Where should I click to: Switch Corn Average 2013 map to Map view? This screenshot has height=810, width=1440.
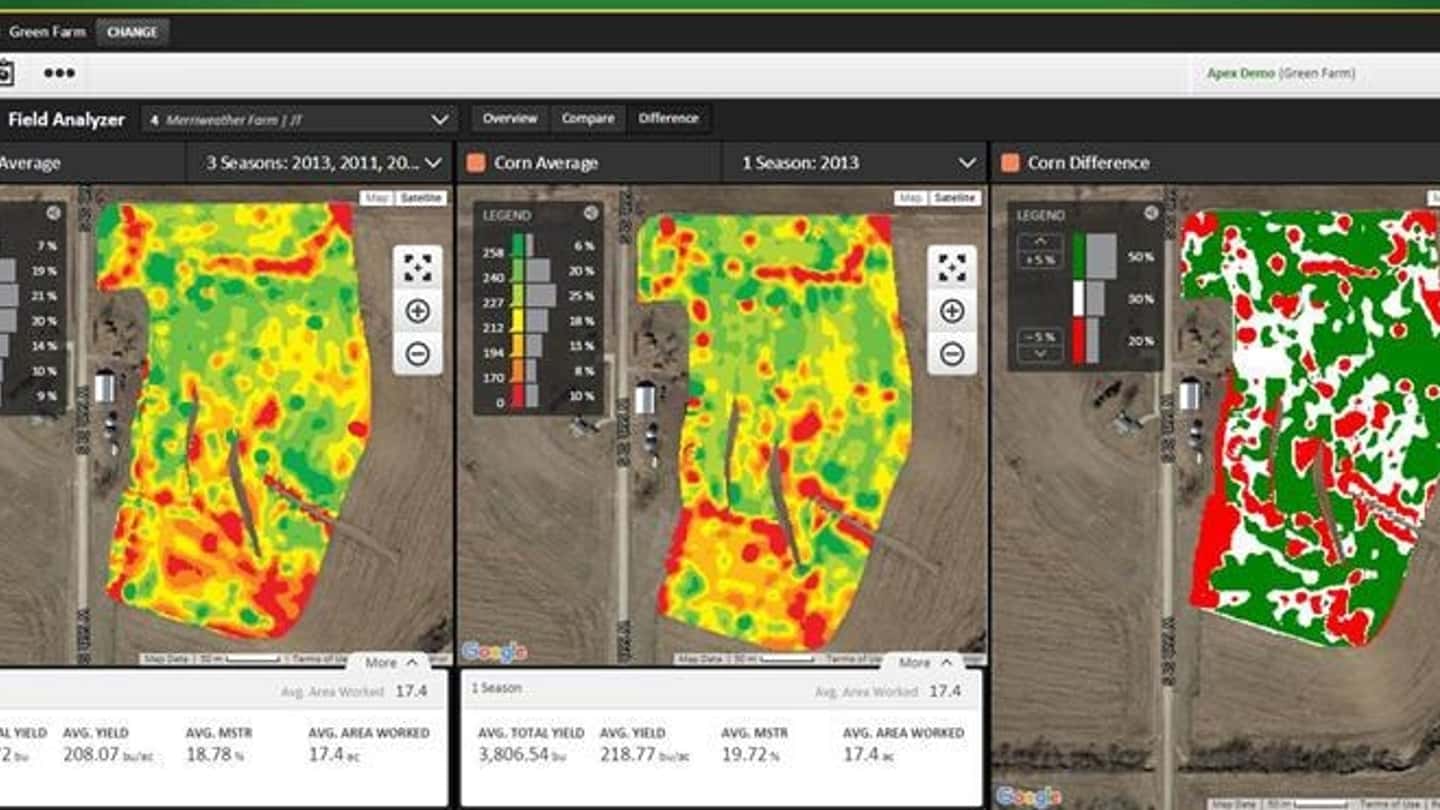[911, 198]
